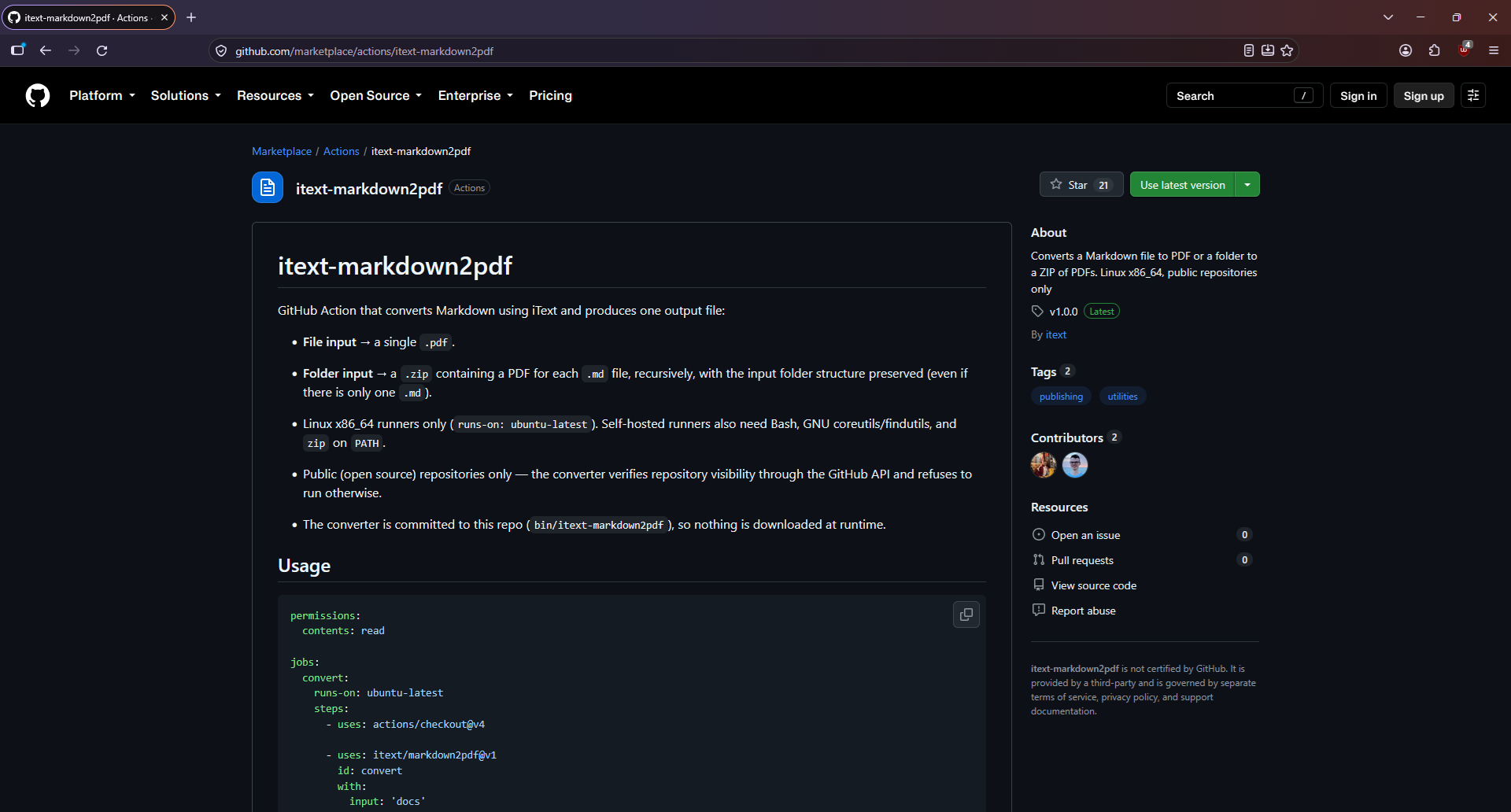Click the itext-markdown2pdf document icon
This screenshot has width=1511, height=812.
pyautogui.click(x=268, y=187)
